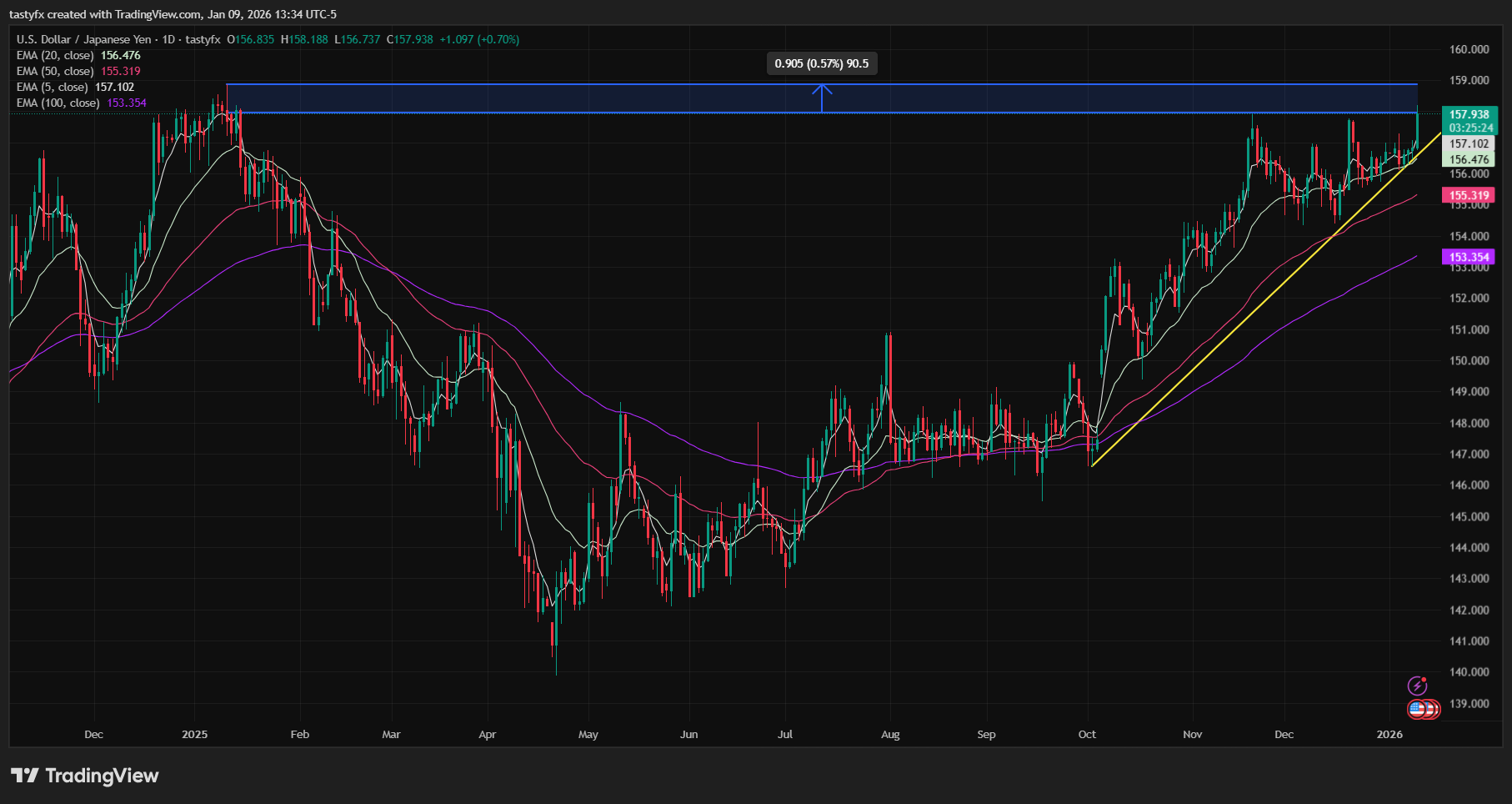Image resolution: width=1512 pixels, height=804 pixels.
Task: Expand the 1D timeframe selector
Action: (x=172, y=38)
